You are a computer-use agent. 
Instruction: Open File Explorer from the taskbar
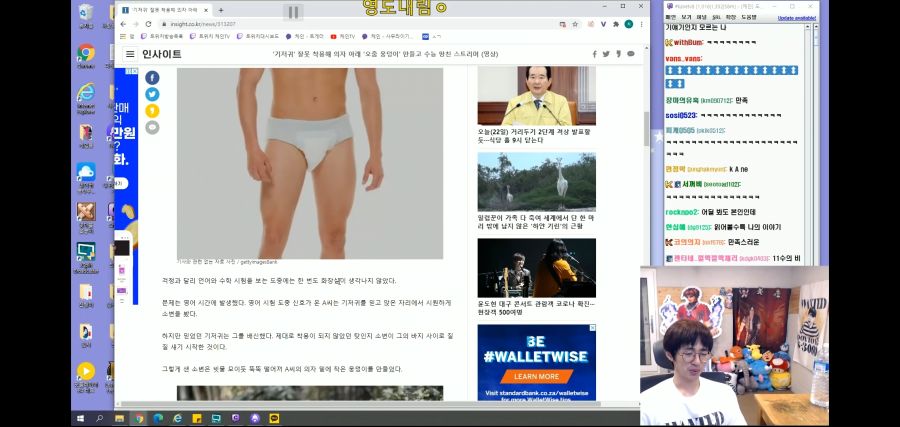[119, 418]
